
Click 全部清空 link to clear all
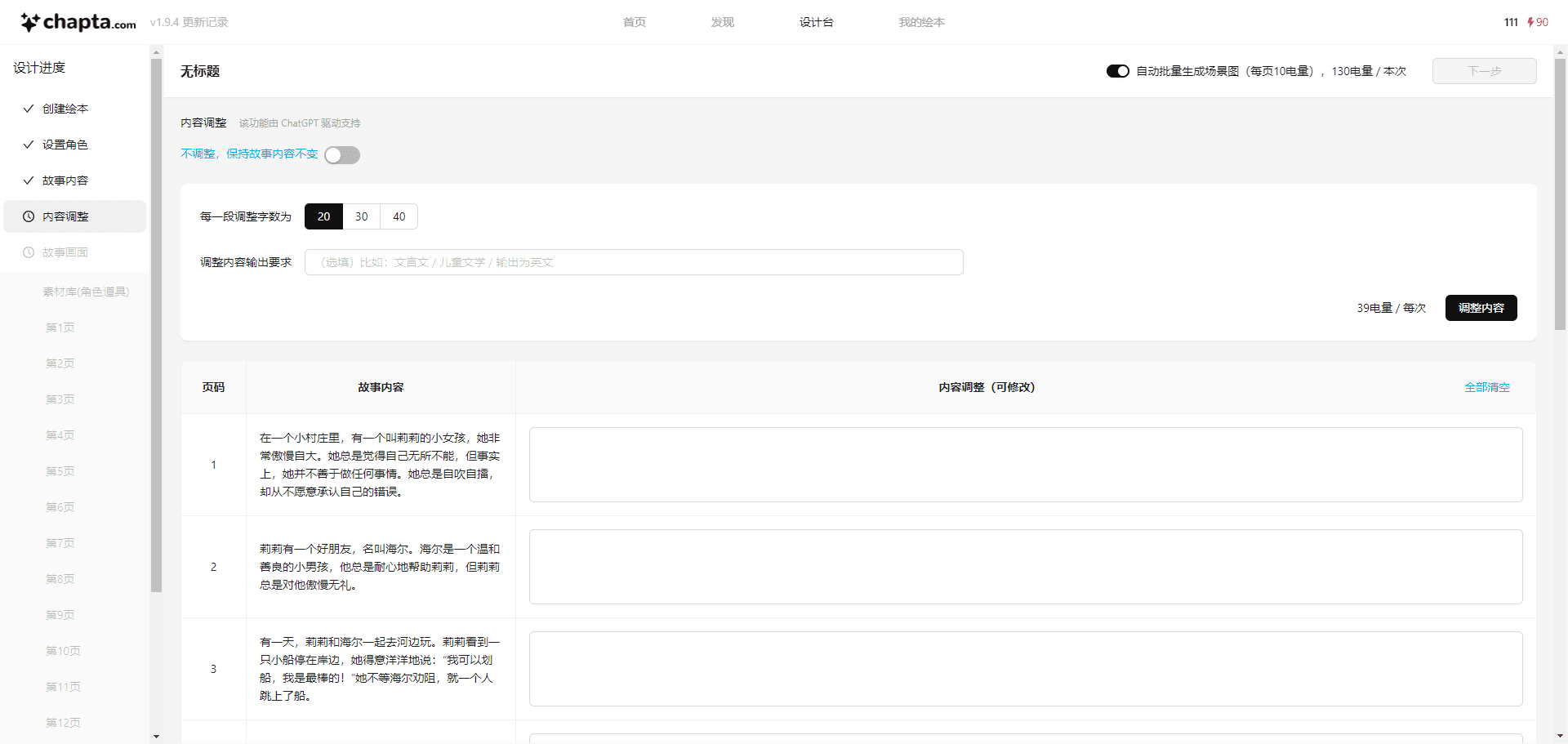(1486, 387)
